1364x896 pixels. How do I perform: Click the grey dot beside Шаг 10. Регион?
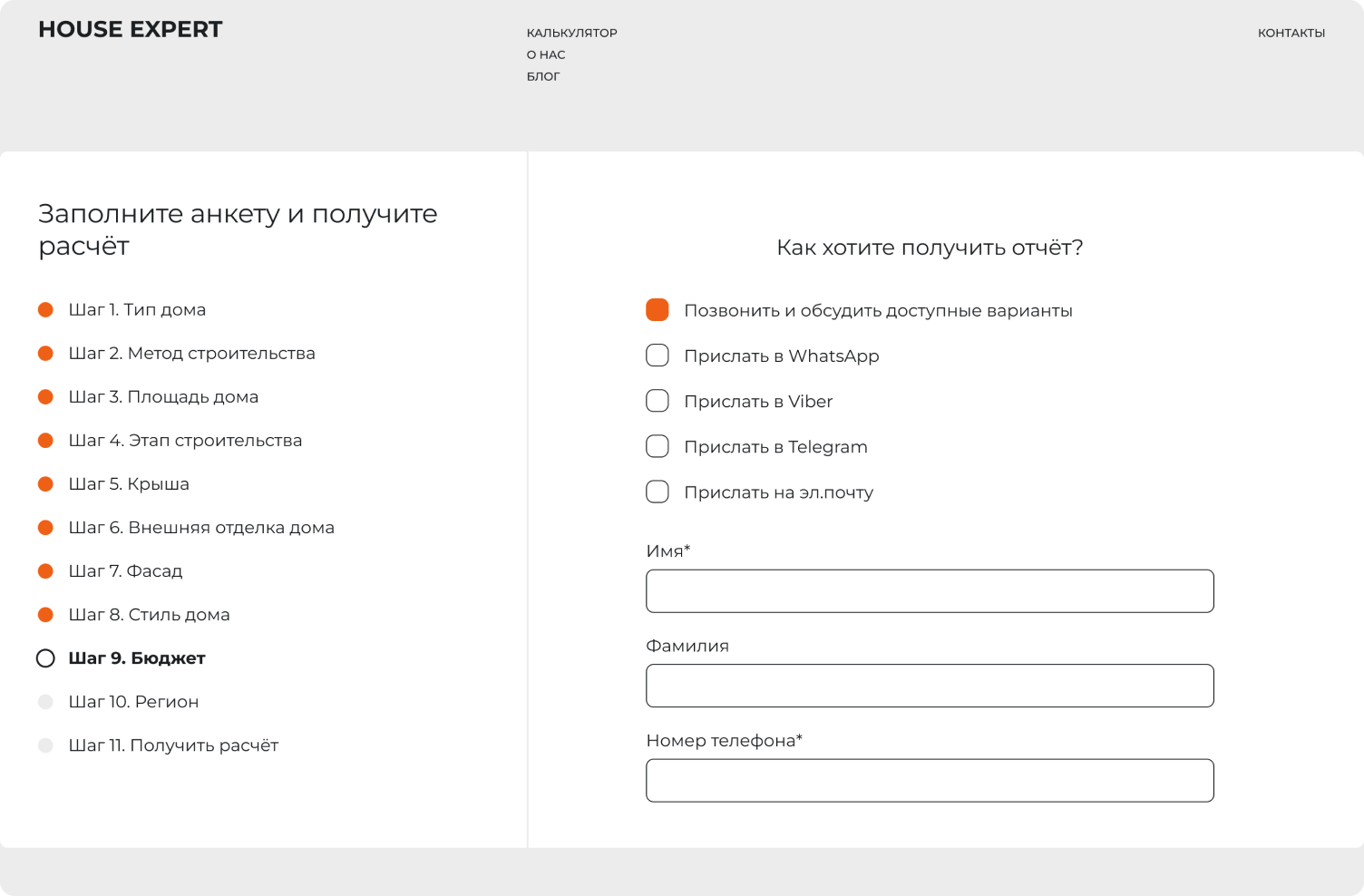45,702
